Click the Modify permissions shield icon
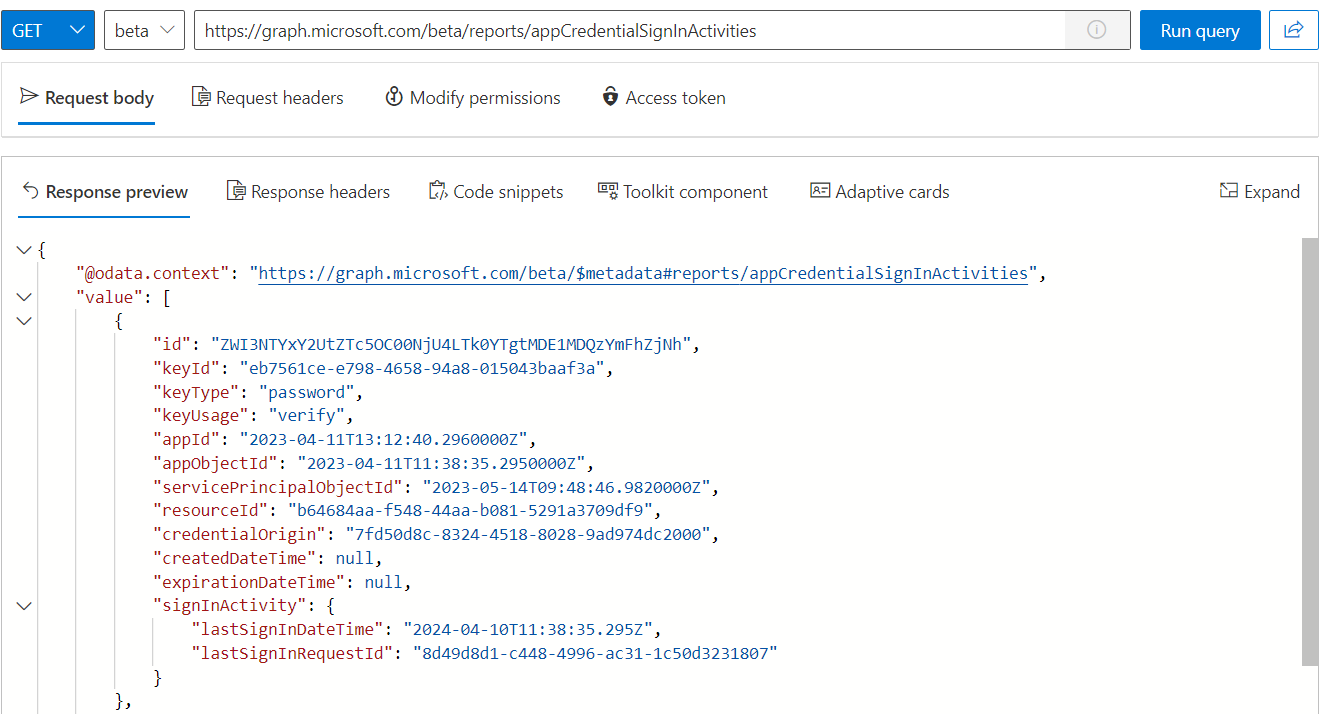 point(394,97)
